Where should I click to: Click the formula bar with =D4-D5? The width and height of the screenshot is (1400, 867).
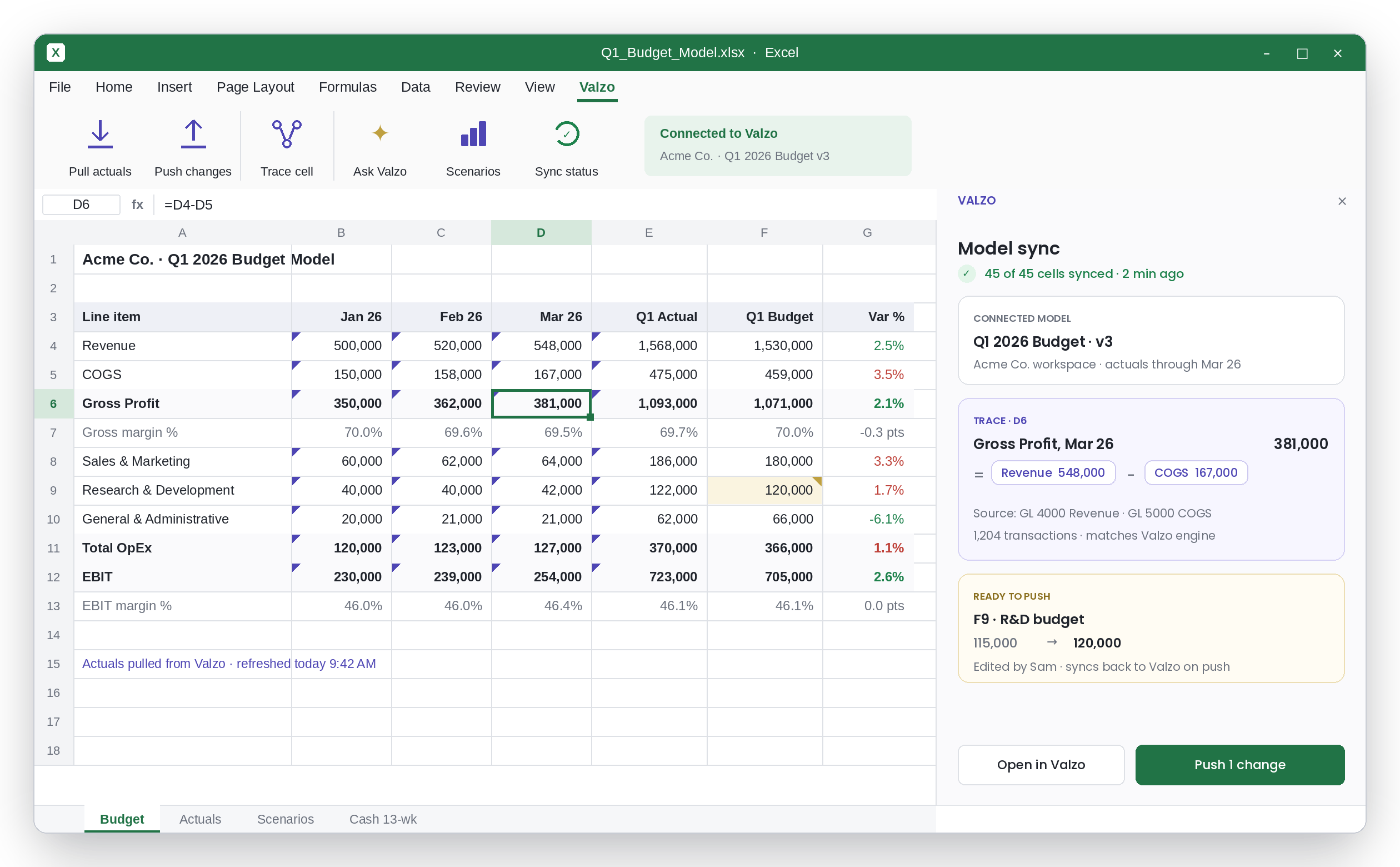coord(544,205)
